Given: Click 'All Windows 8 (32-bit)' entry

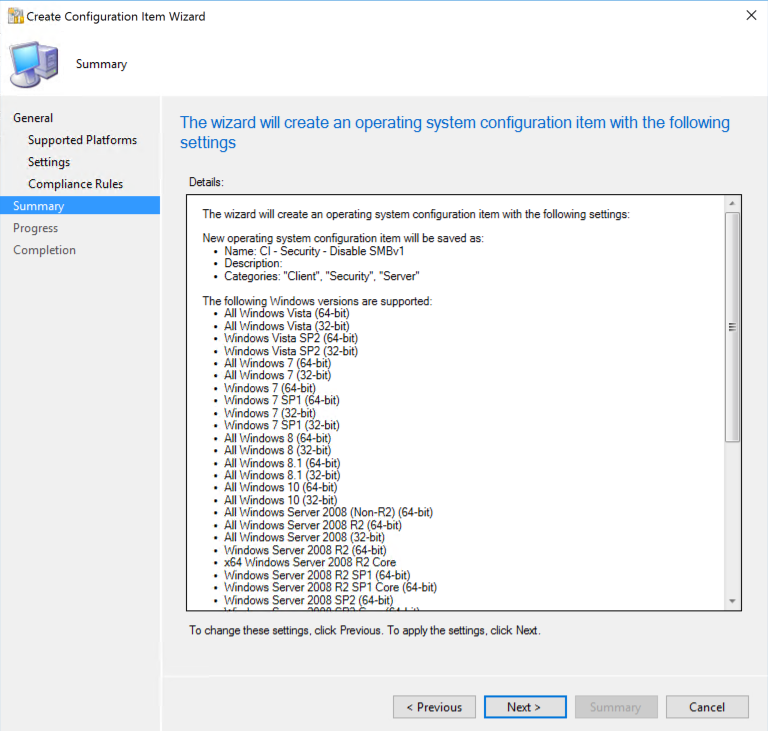Looking at the screenshot, I should coord(278,450).
